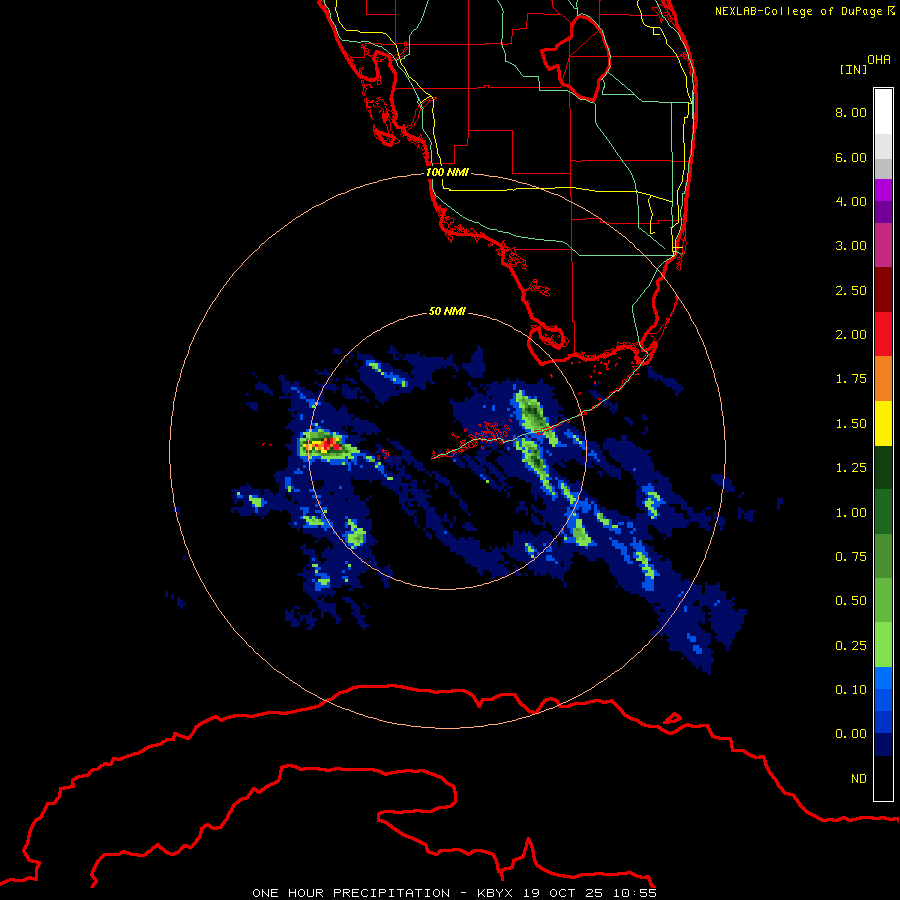Pick the yellow legend color swatch
This screenshot has width=900, height=900.
(x=883, y=423)
